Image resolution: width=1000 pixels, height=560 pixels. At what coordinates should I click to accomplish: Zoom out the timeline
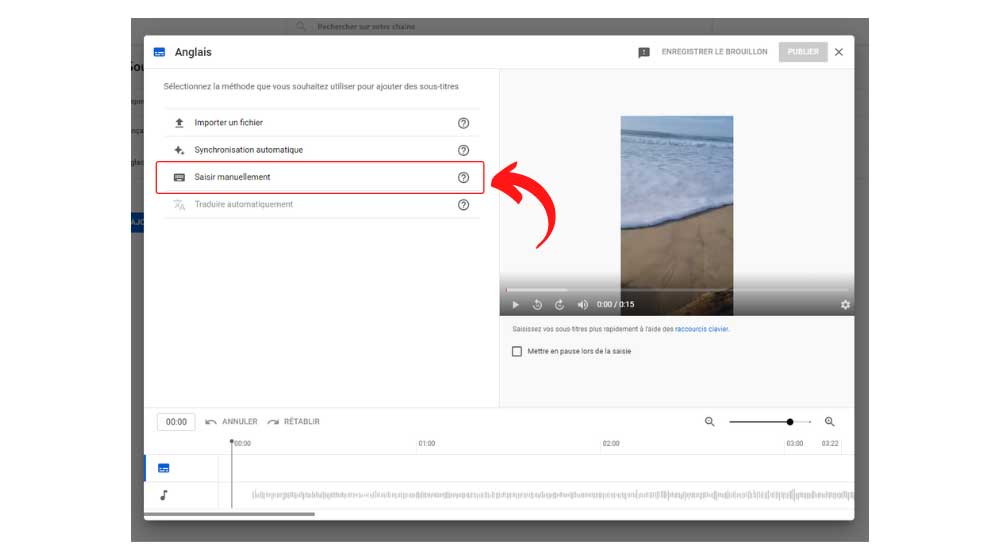click(x=710, y=422)
